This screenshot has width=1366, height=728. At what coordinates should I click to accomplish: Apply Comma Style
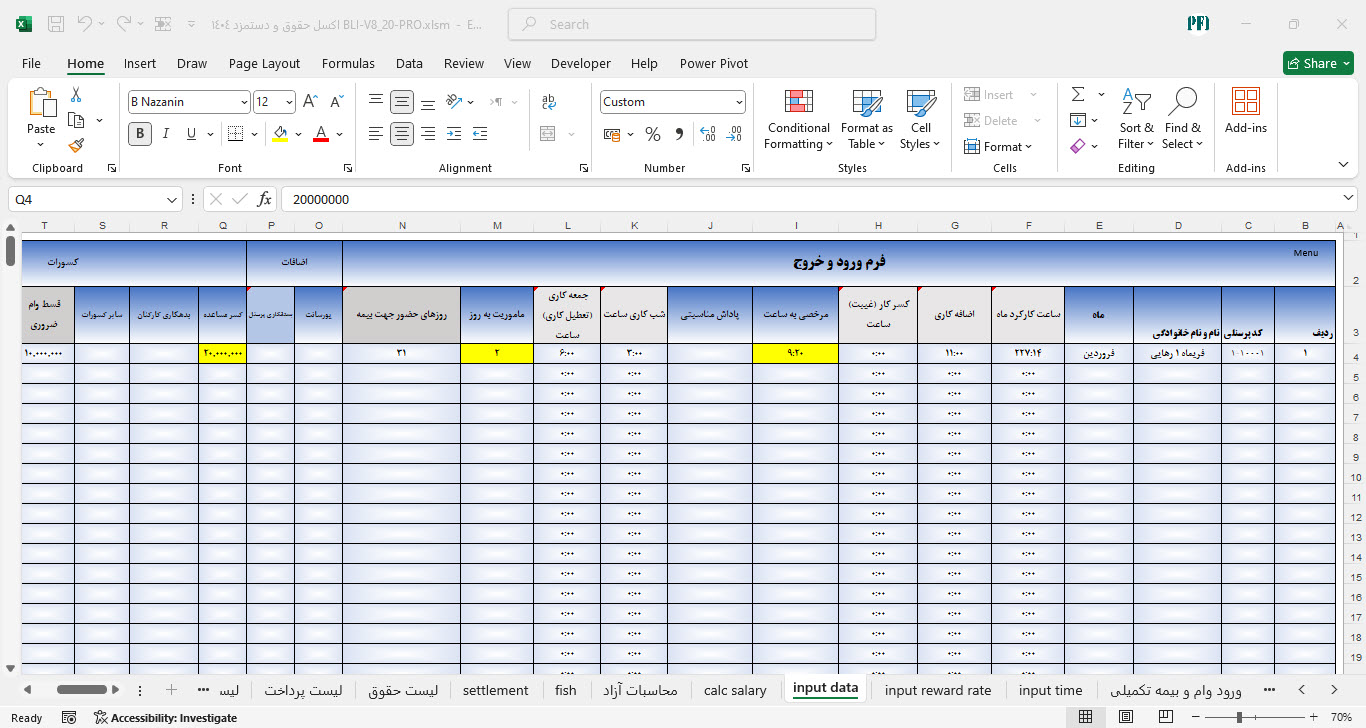[679, 134]
